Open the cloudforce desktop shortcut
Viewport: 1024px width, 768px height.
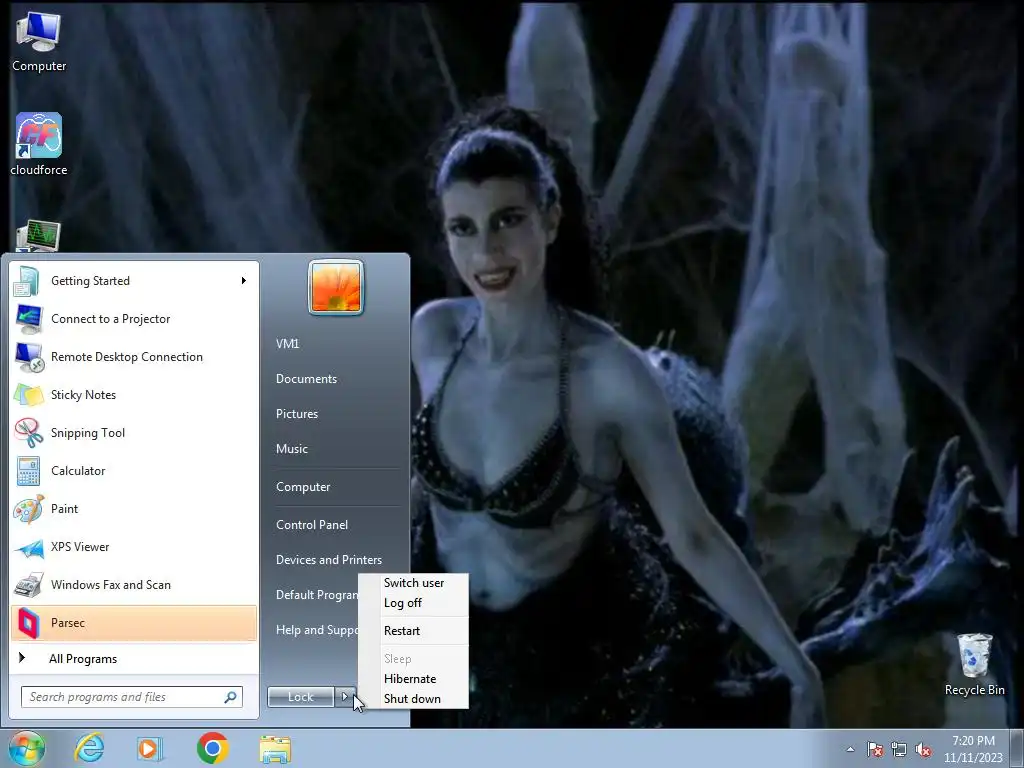coord(39,144)
